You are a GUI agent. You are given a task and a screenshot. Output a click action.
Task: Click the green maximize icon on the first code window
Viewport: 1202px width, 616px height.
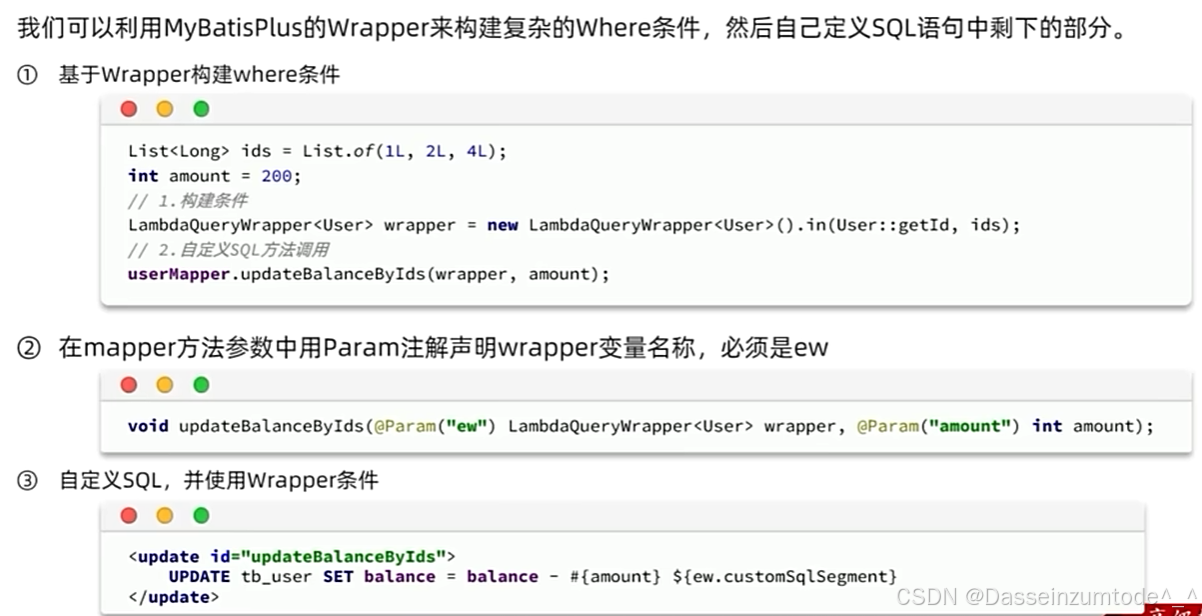(200, 108)
